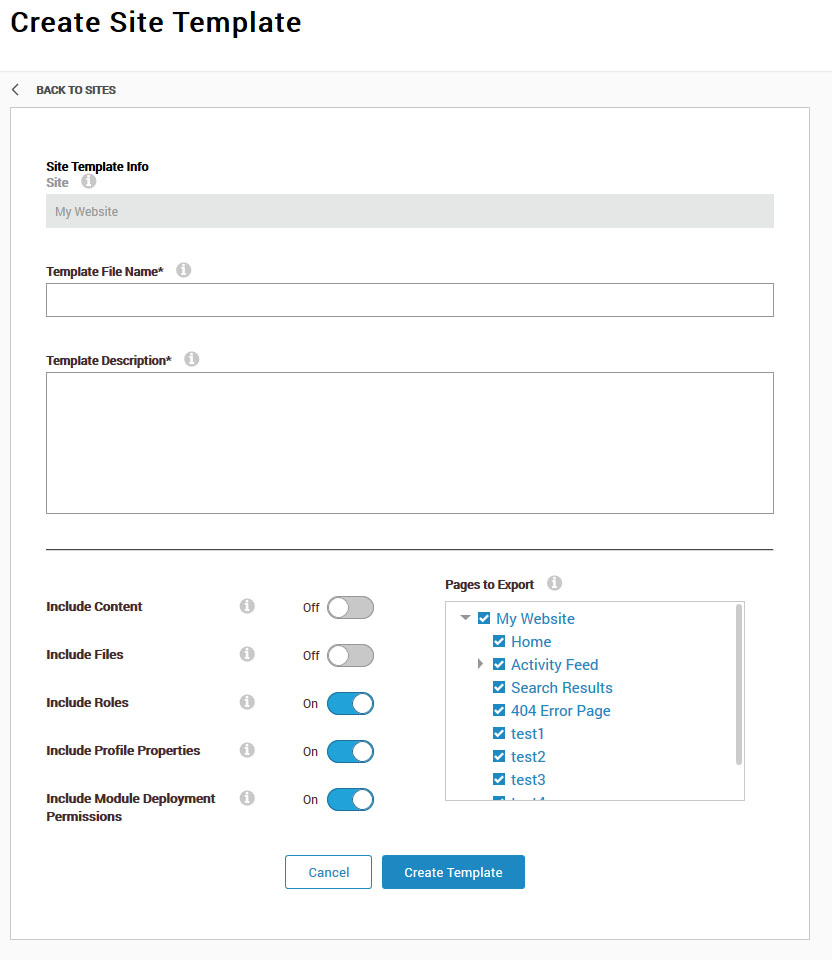
Task: Click Include Profile Properties info icon
Action: [x=247, y=750]
